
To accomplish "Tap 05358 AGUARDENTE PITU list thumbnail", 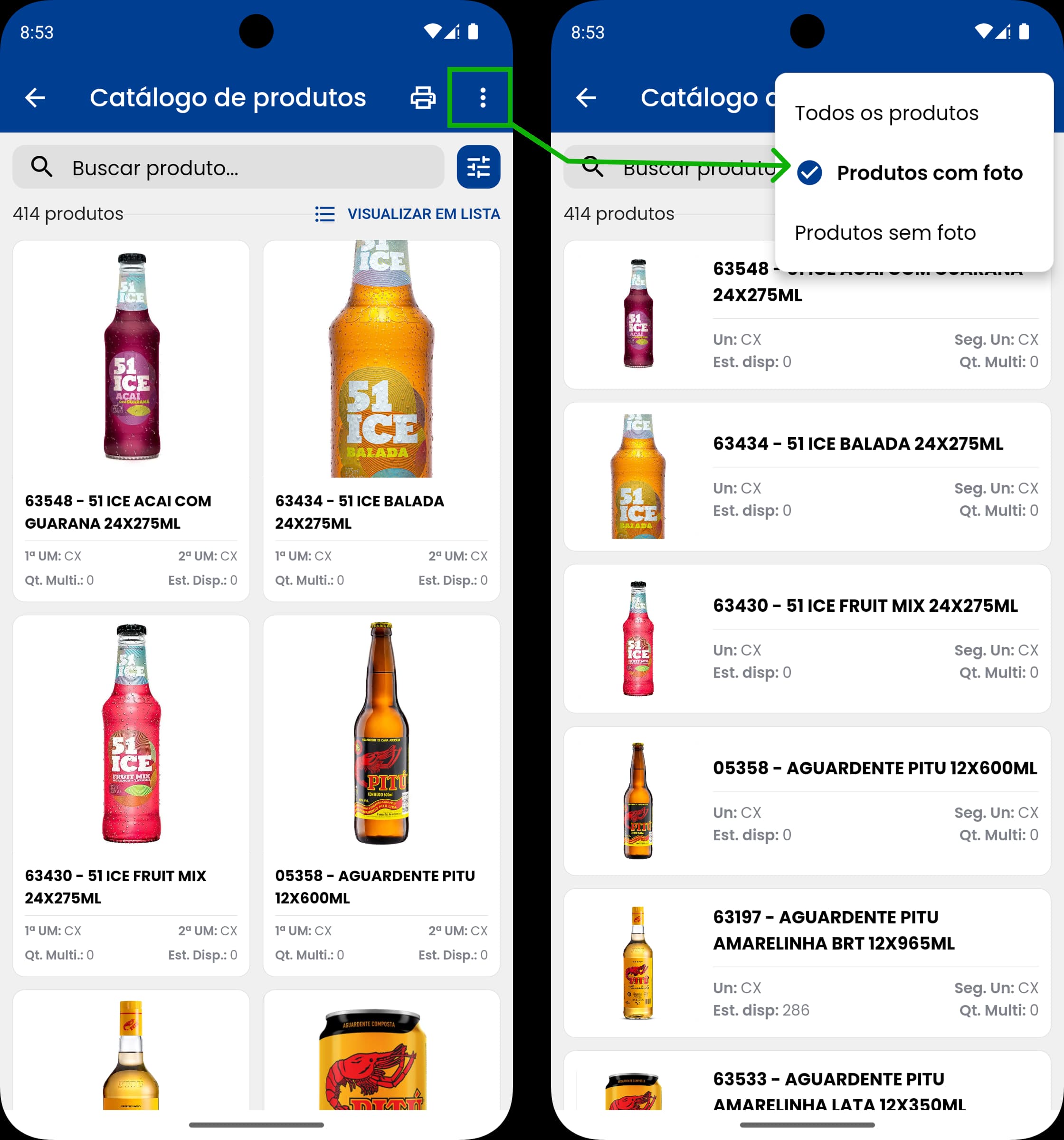I will 638,800.
